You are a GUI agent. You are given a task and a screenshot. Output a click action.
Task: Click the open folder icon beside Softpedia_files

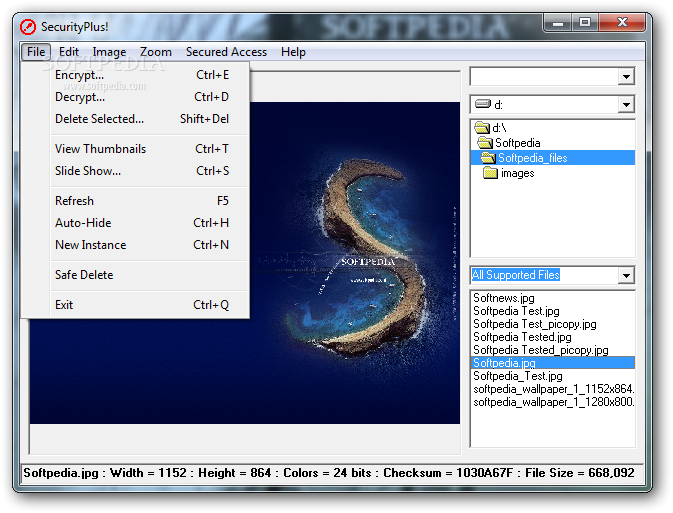[488, 158]
